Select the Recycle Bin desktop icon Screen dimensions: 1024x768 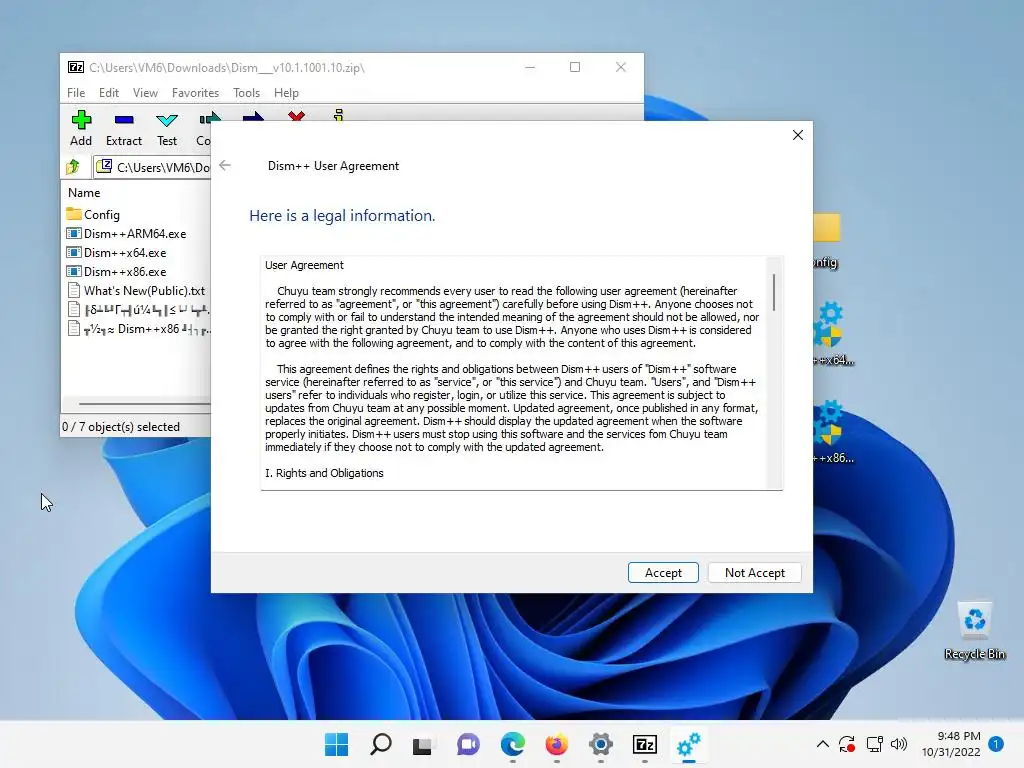tap(974, 631)
